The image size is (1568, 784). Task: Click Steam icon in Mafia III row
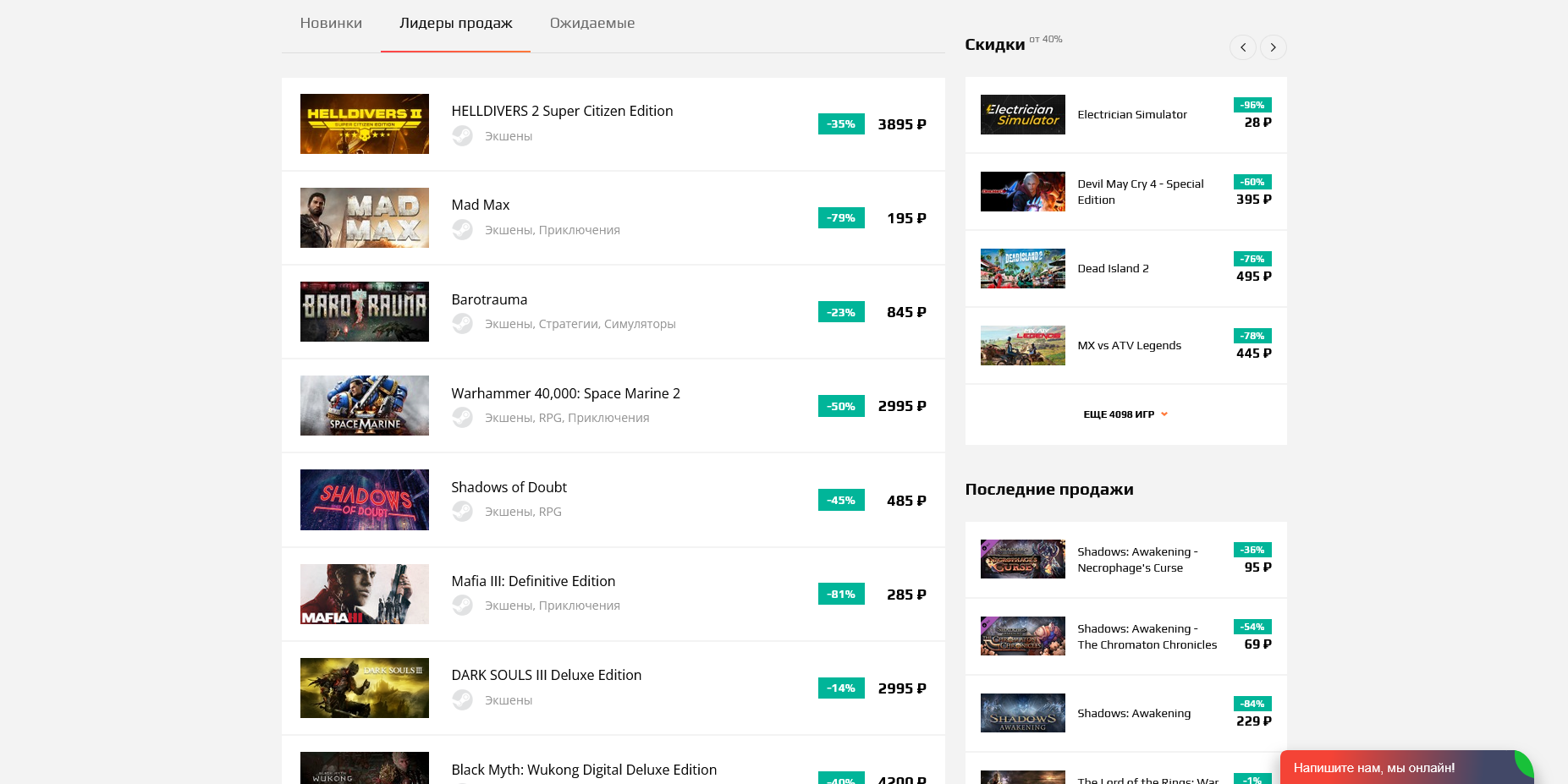[462, 605]
